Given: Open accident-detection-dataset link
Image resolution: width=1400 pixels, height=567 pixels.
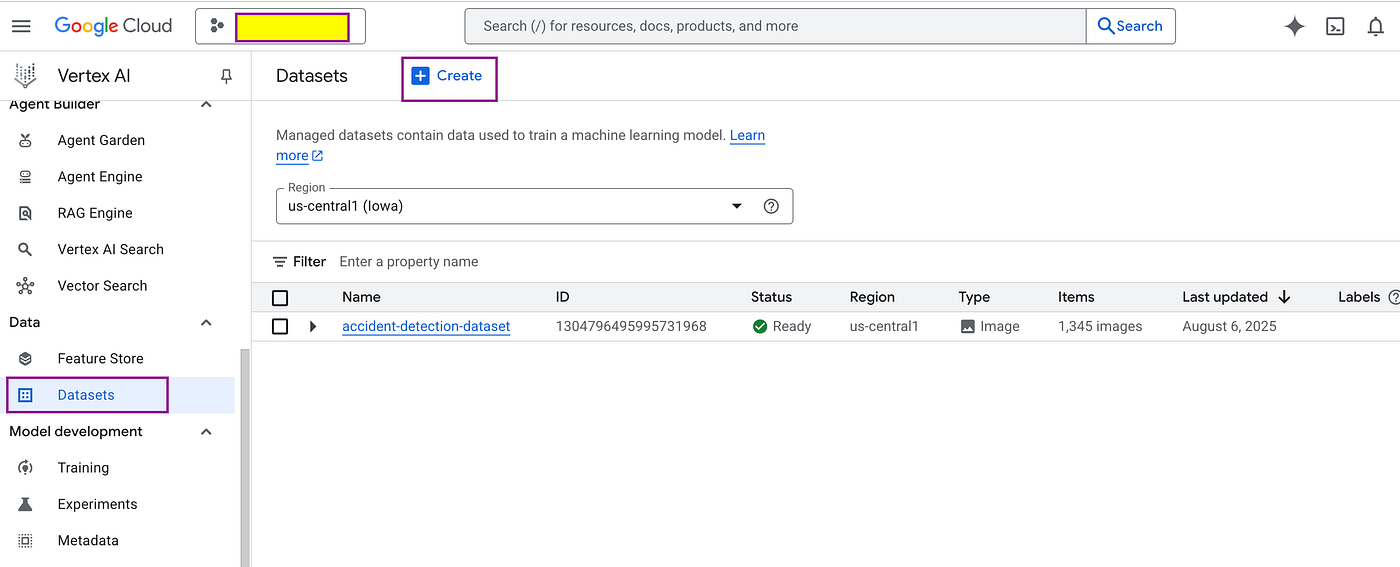Looking at the screenshot, I should click(426, 326).
